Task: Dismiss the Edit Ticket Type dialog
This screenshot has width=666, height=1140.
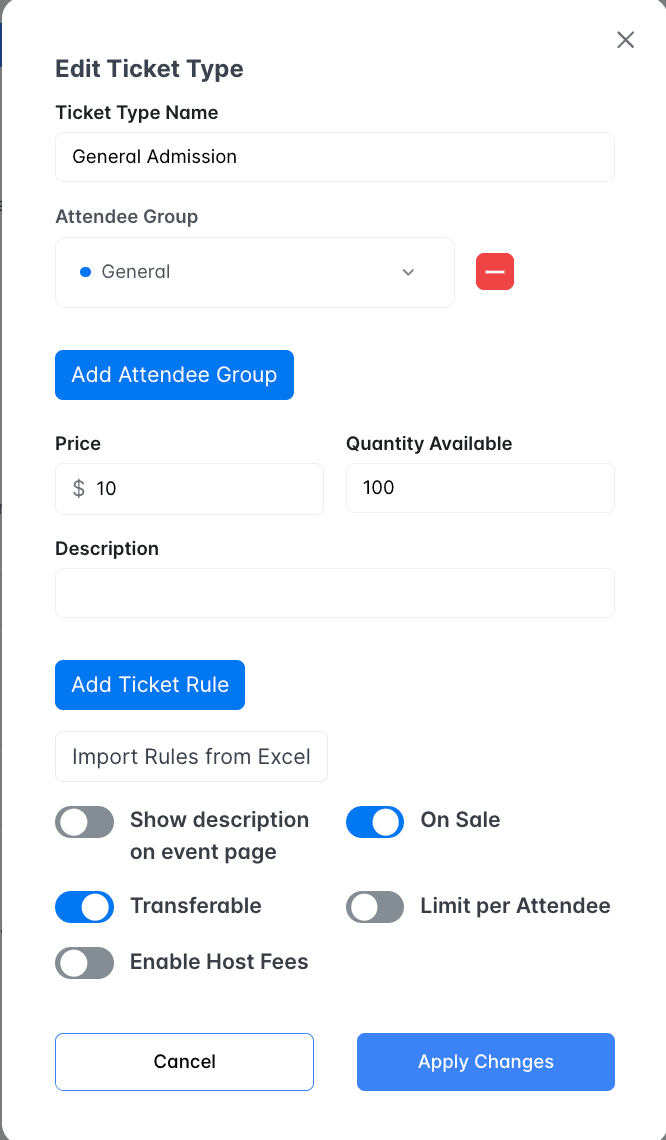Action: tap(625, 40)
